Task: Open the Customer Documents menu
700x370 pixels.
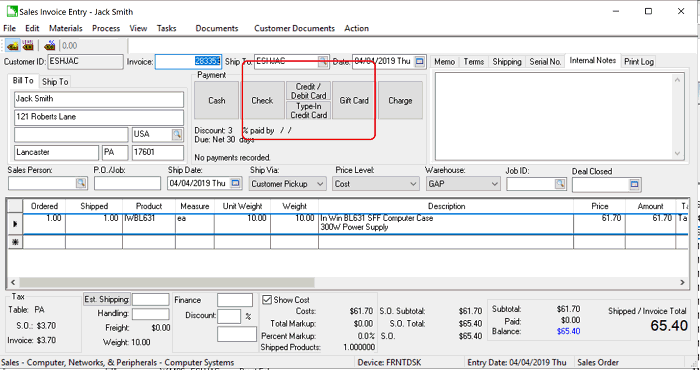Action: coord(294,28)
